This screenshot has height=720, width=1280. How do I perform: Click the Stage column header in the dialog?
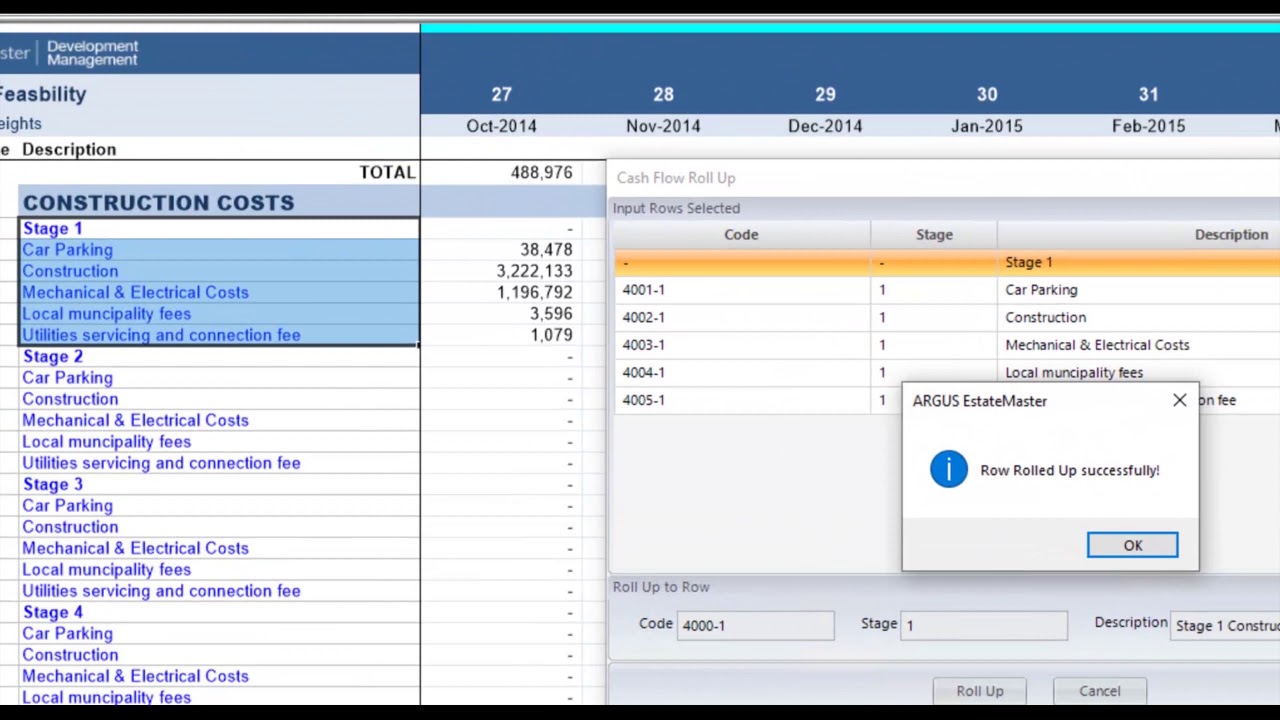[934, 234]
